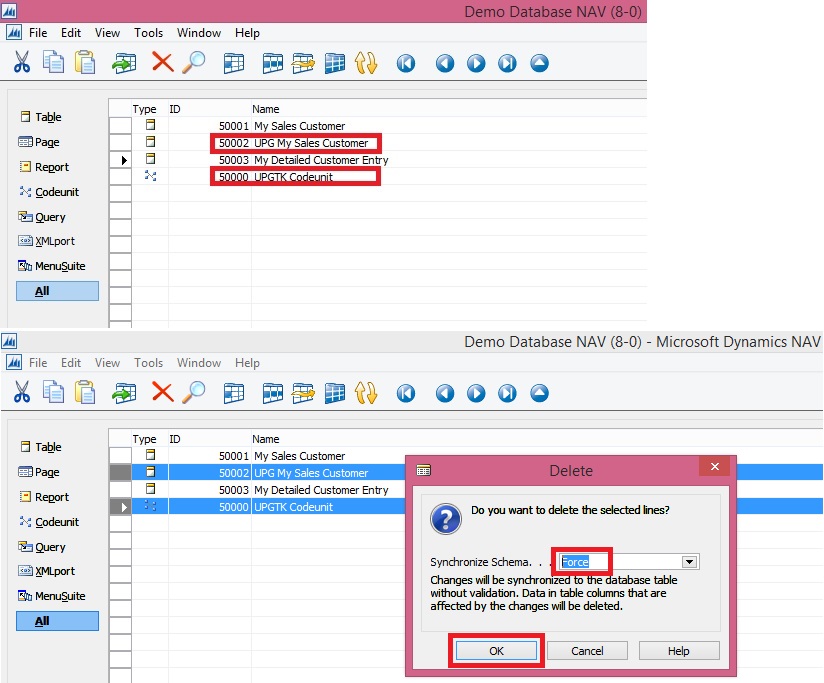
Task: Click the Help button in Delete dialog
Action: [x=678, y=650]
